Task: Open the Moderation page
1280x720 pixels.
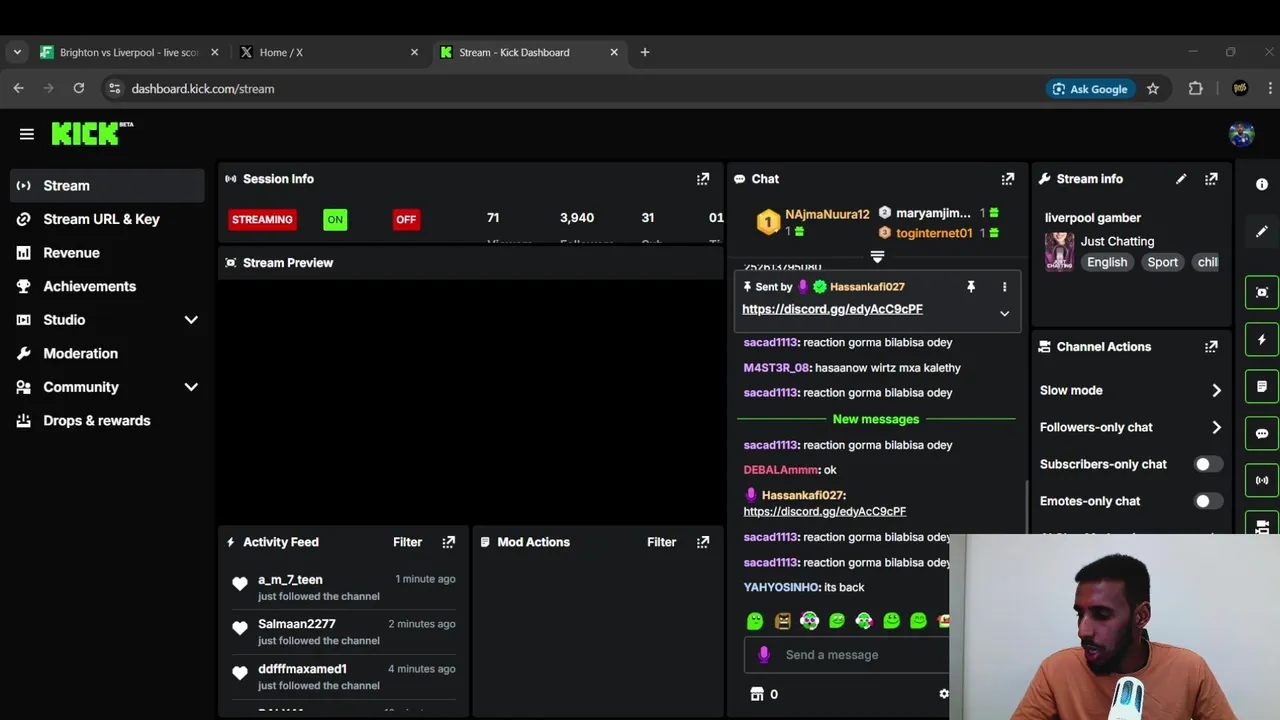Action: pyautogui.click(x=107, y=353)
